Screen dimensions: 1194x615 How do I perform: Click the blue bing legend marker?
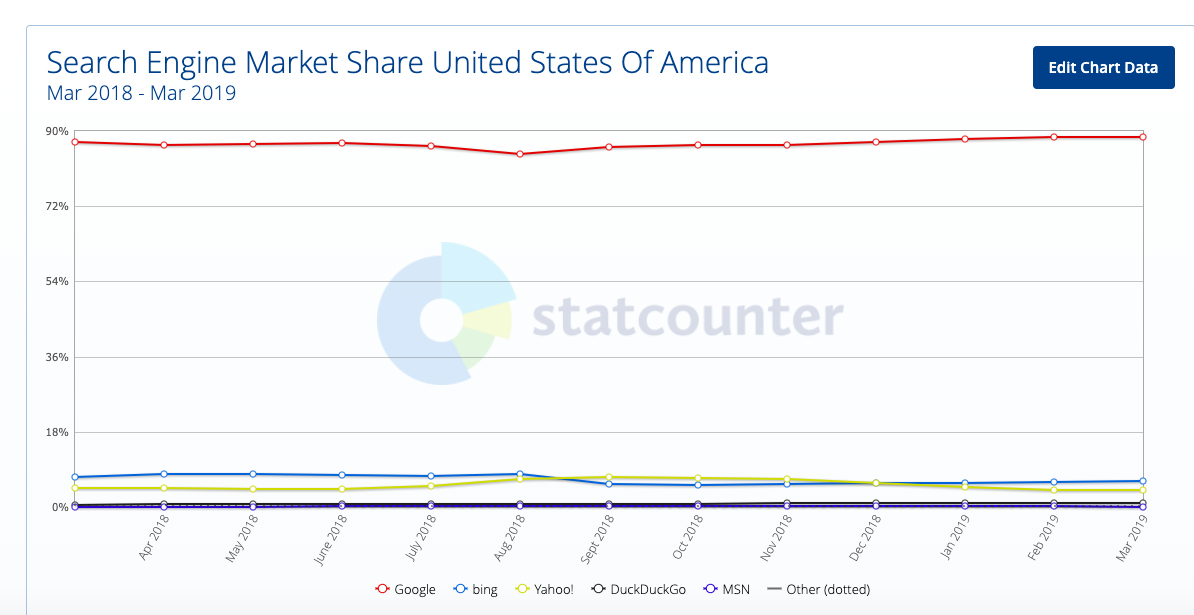point(459,589)
